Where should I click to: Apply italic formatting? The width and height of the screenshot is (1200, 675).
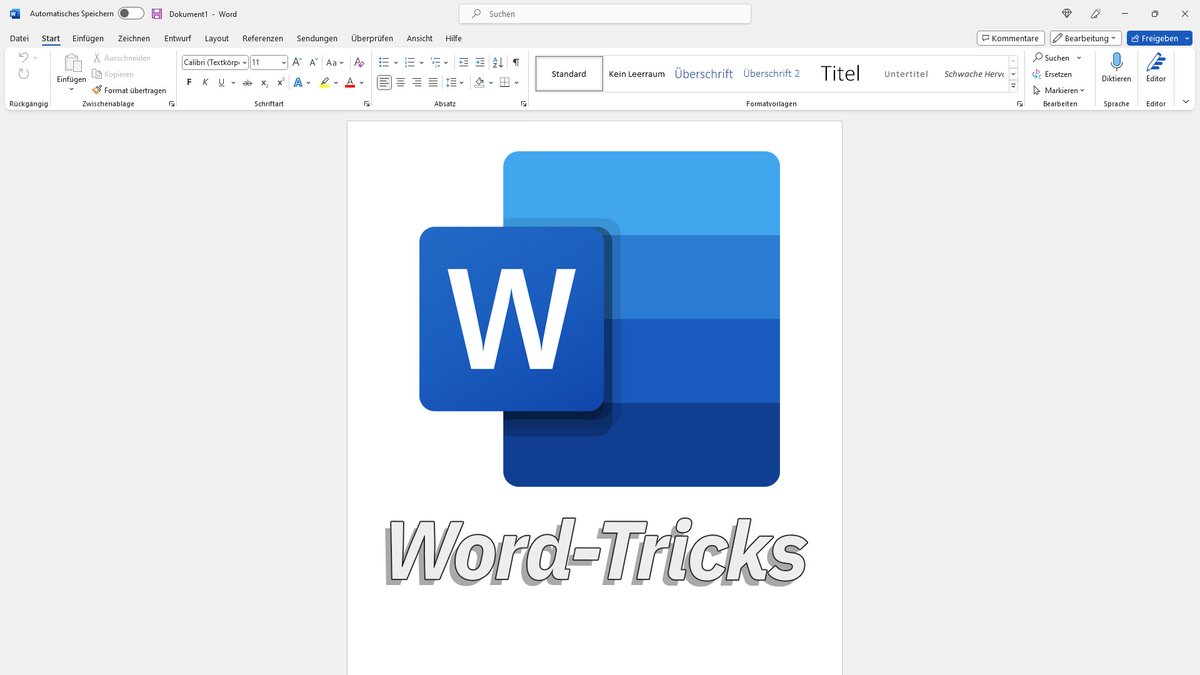point(205,82)
